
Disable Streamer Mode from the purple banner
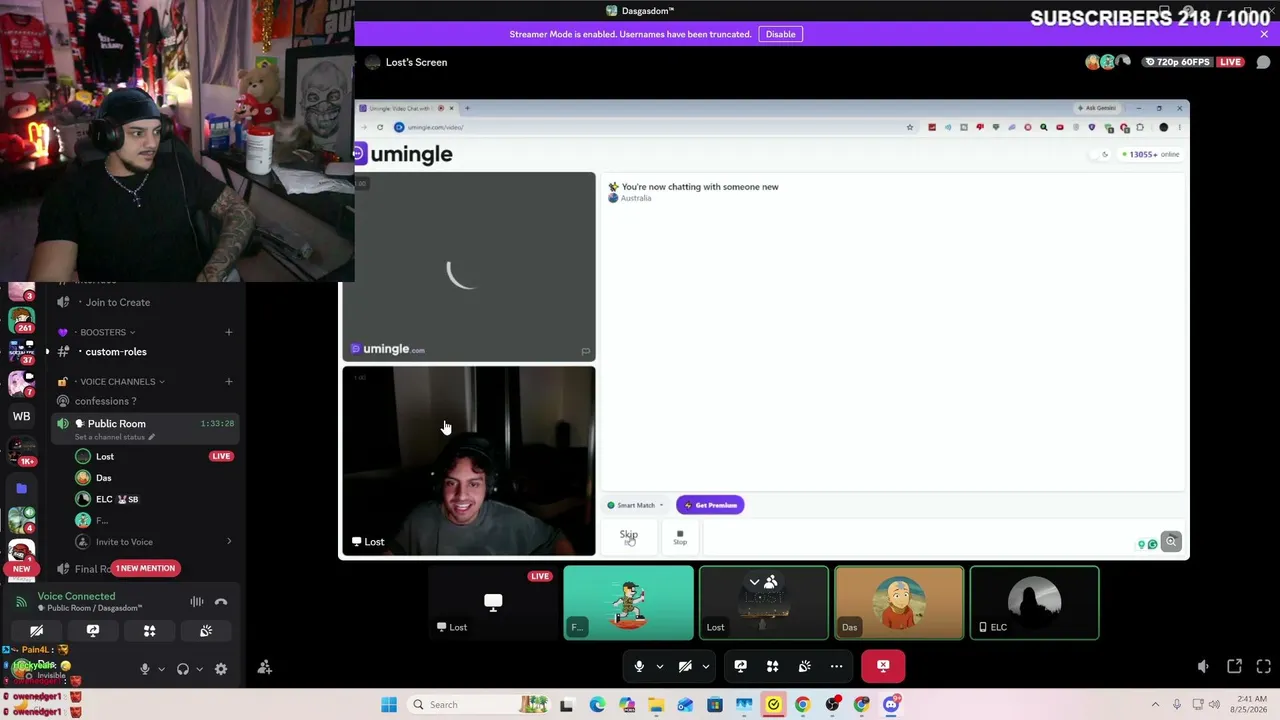point(780,34)
